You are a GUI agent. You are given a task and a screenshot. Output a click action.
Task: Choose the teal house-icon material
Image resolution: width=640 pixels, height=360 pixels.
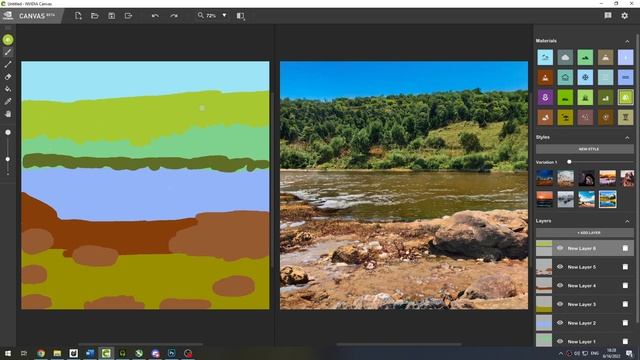(565, 78)
